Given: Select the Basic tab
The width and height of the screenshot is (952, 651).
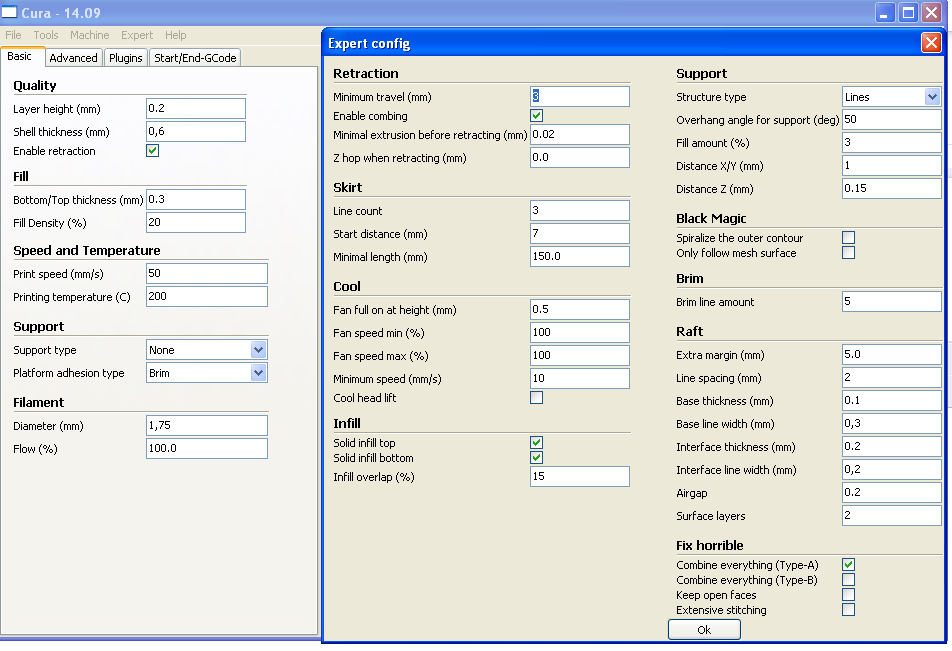Looking at the screenshot, I should click(22, 56).
